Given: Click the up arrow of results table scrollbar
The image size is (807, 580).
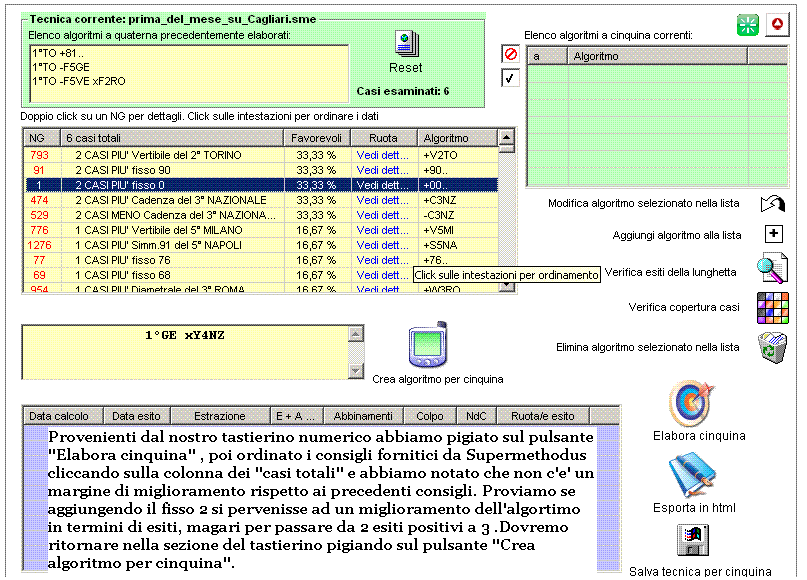Looking at the screenshot, I should coord(506,137).
